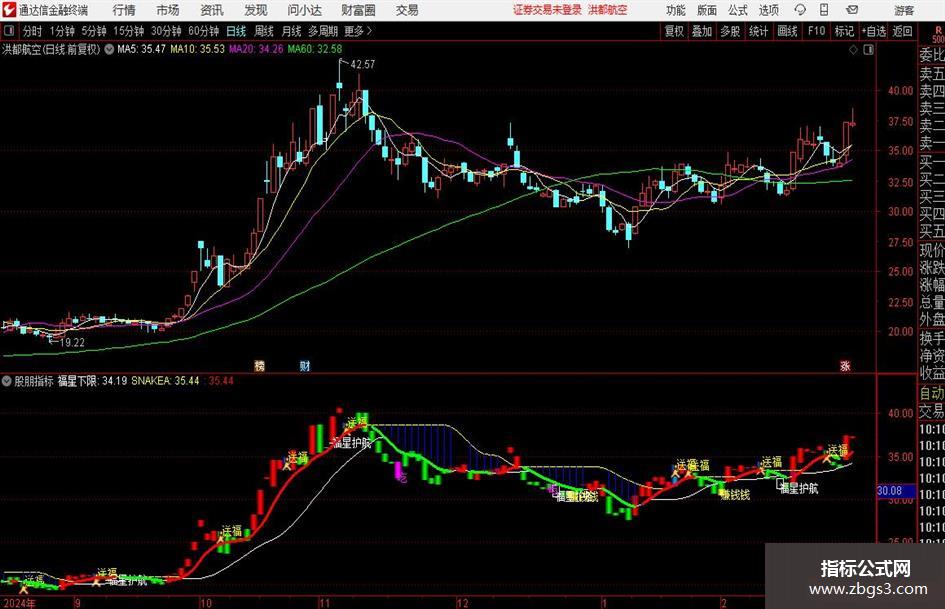Click the MA60: 32.58 value label

click(x=315, y=49)
